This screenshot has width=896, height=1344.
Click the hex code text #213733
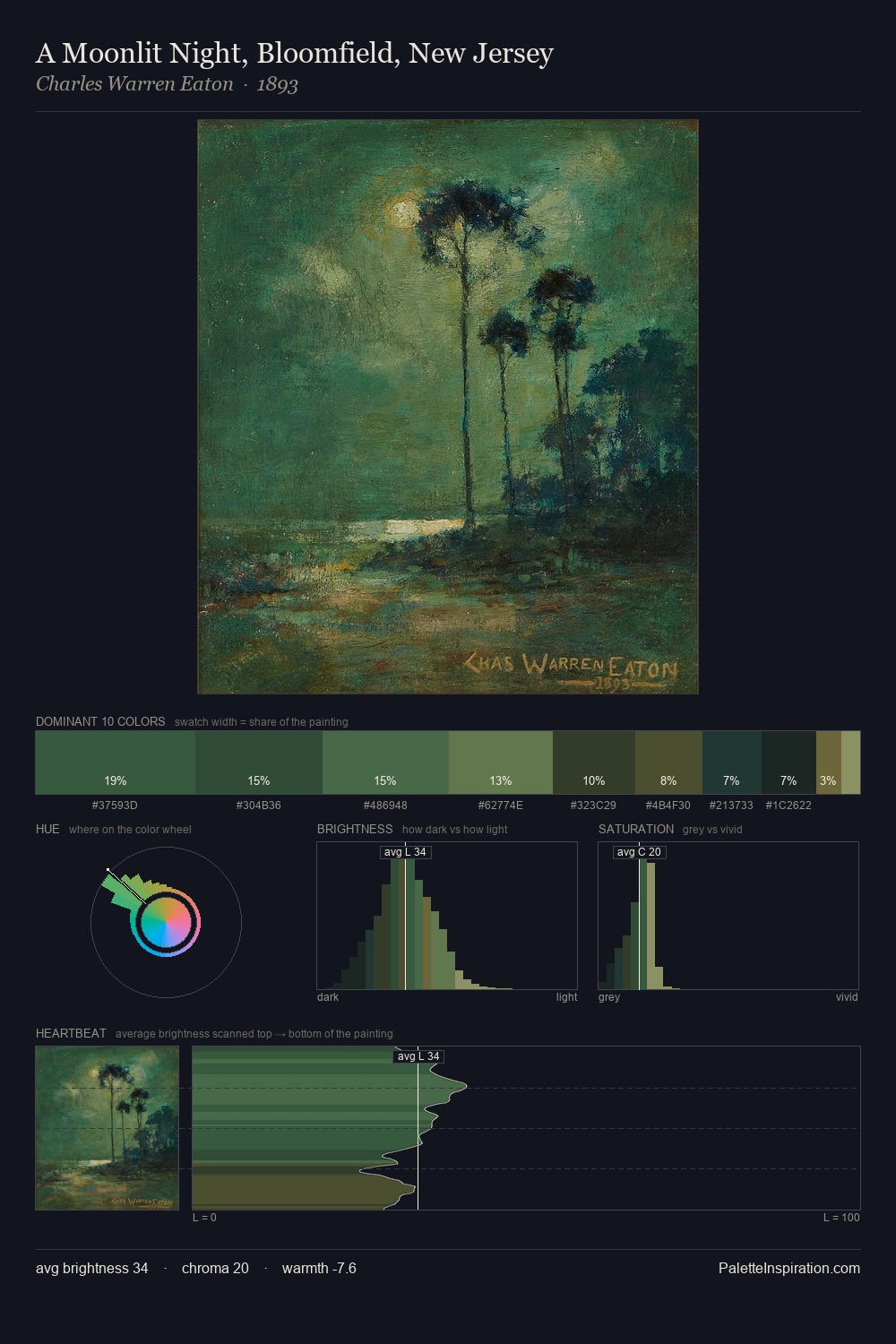click(x=731, y=806)
